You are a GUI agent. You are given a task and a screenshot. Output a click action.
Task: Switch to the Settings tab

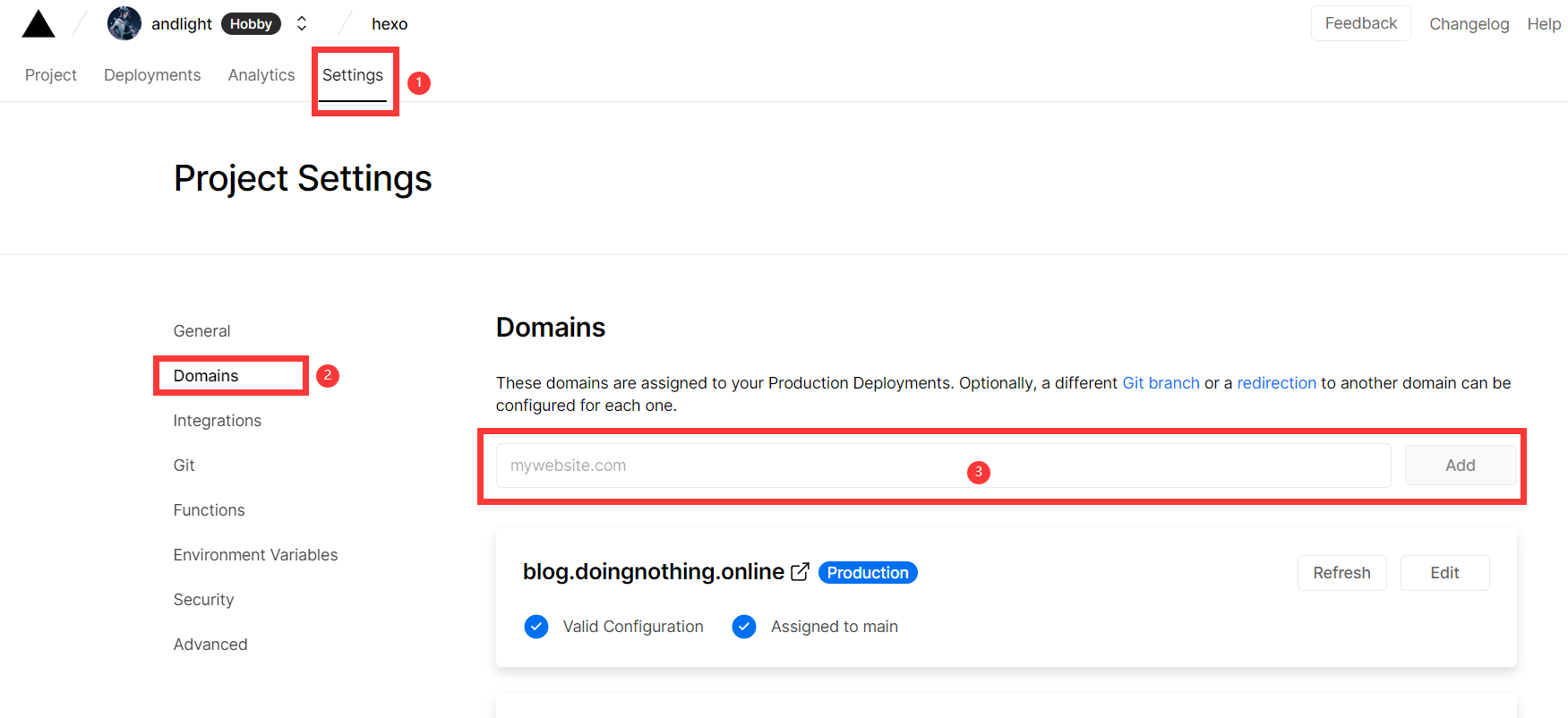pyautogui.click(x=353, y=75)
